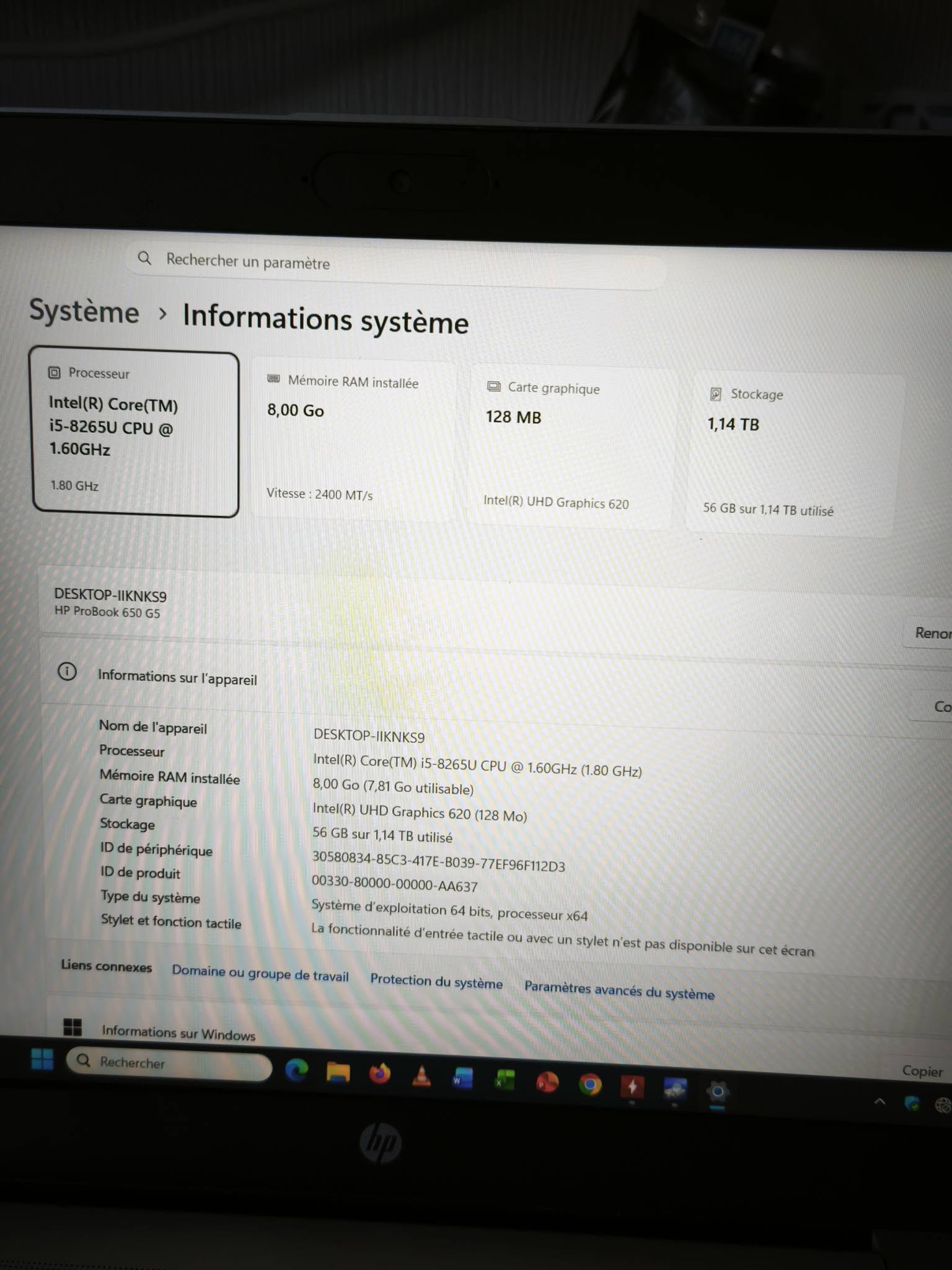The image size is (952, 1270).
Task: Open Microsoft Word from the taskbar
Action: [462, 1078]
